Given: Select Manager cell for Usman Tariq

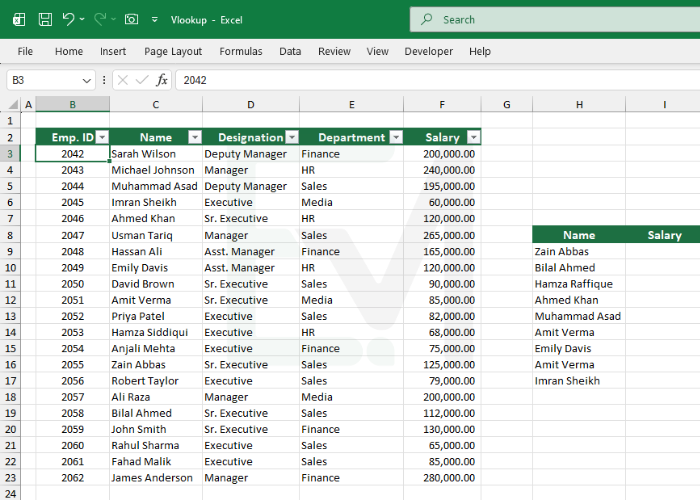Looking at the screenshot, I should 251,235.
